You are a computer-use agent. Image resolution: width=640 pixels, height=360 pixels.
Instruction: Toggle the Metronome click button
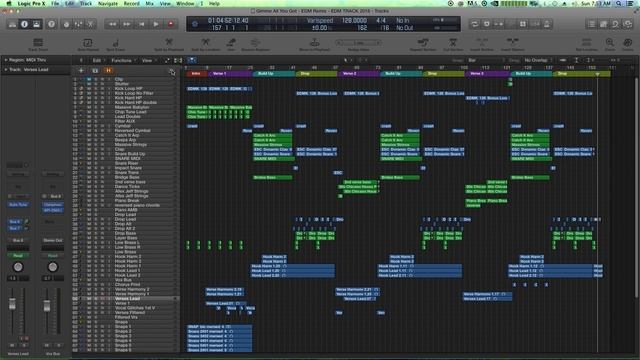pyautogui.click(x=547, y=24)
